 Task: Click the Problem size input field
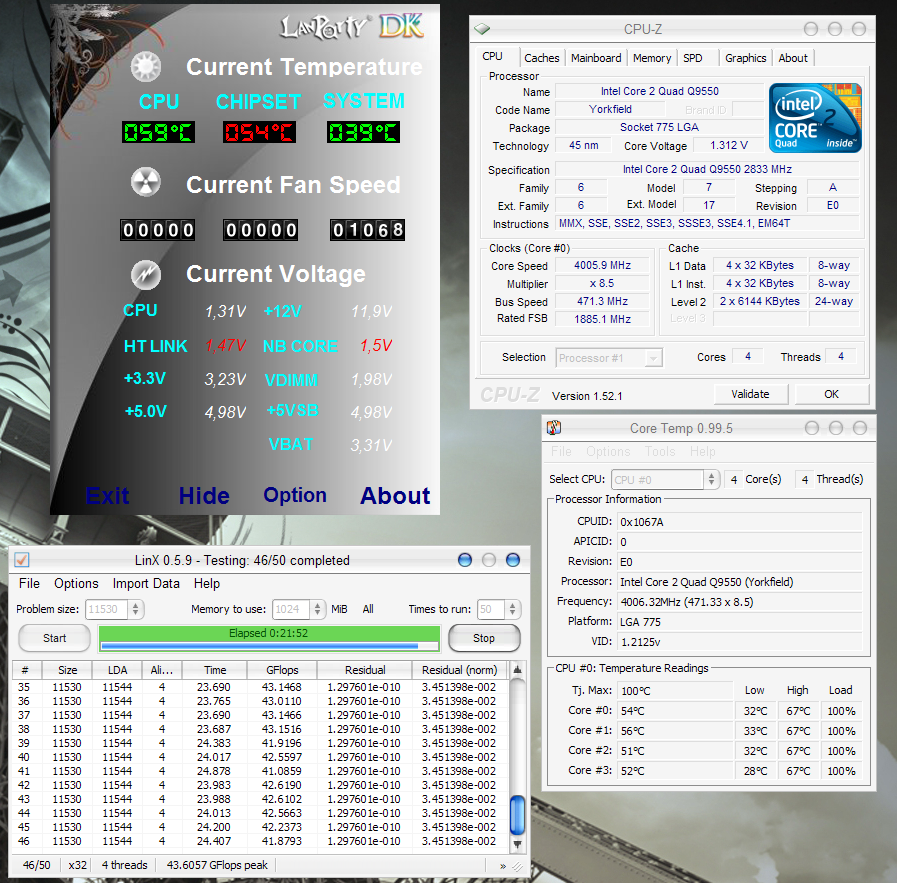pos(106,609)
